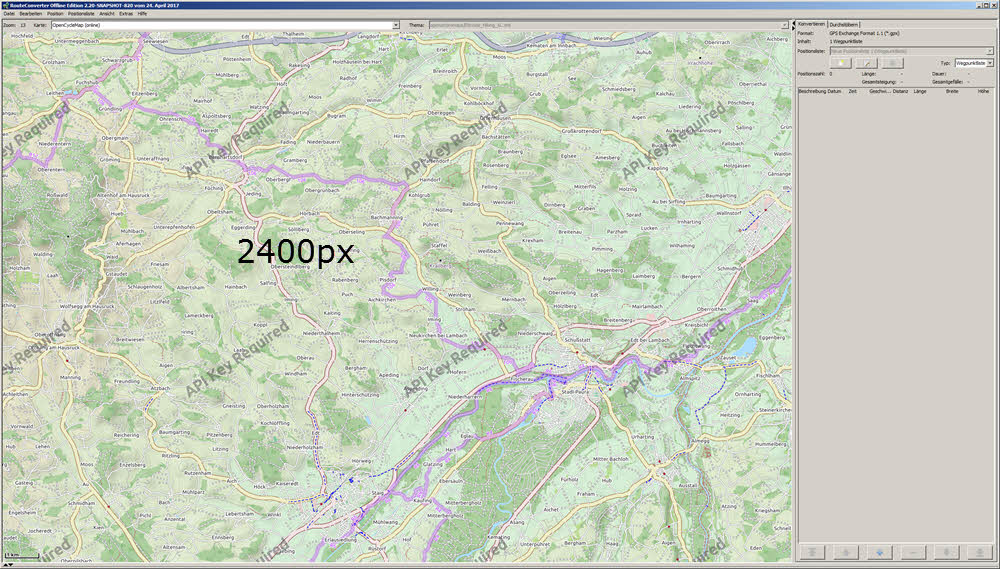The width and height of the screenshot is (1000, 569).
Task: Click the minus remove position button
Action: click(914, 552)
